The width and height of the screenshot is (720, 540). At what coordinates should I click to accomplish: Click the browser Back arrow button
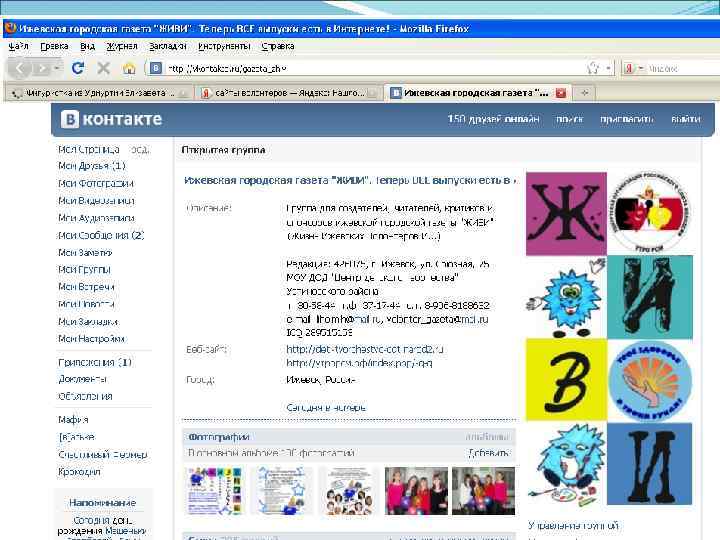click(20, 69)
